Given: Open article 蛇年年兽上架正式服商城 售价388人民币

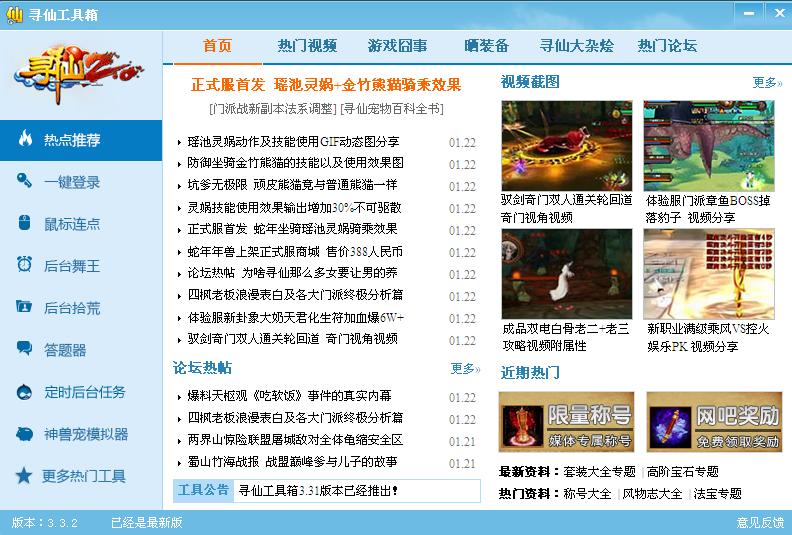Looking at the screenshot, I should [x=295, y=251].
